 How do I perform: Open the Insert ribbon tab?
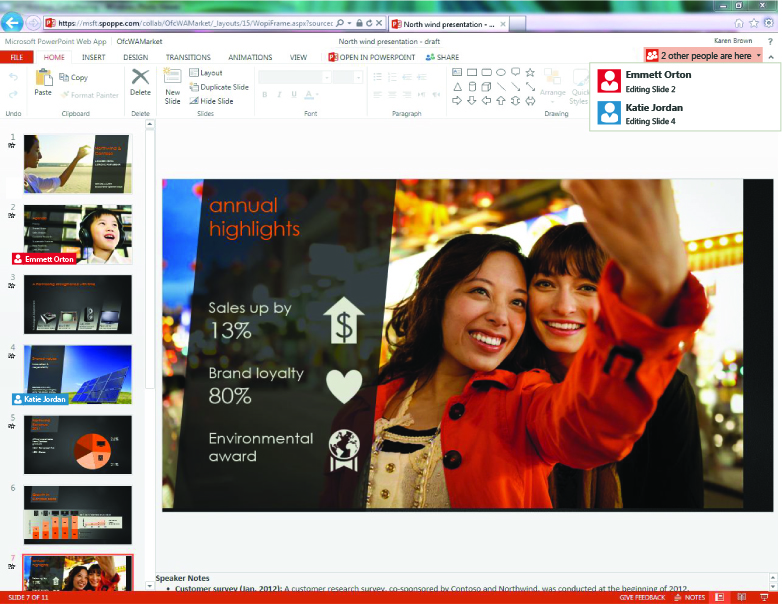93,57
